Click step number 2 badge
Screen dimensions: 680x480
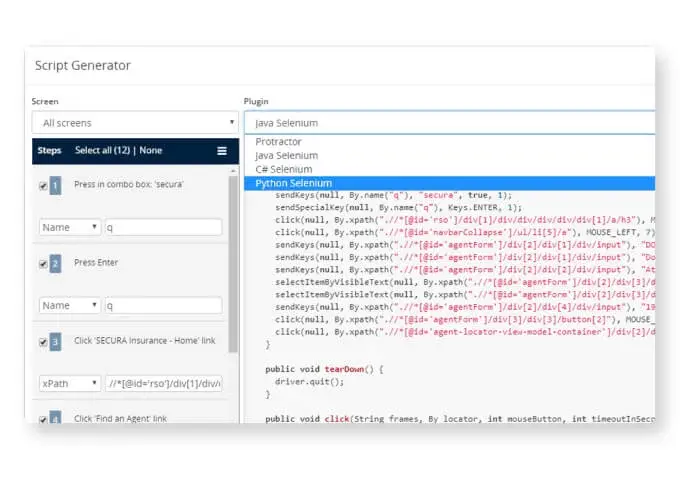coord(56,264)
